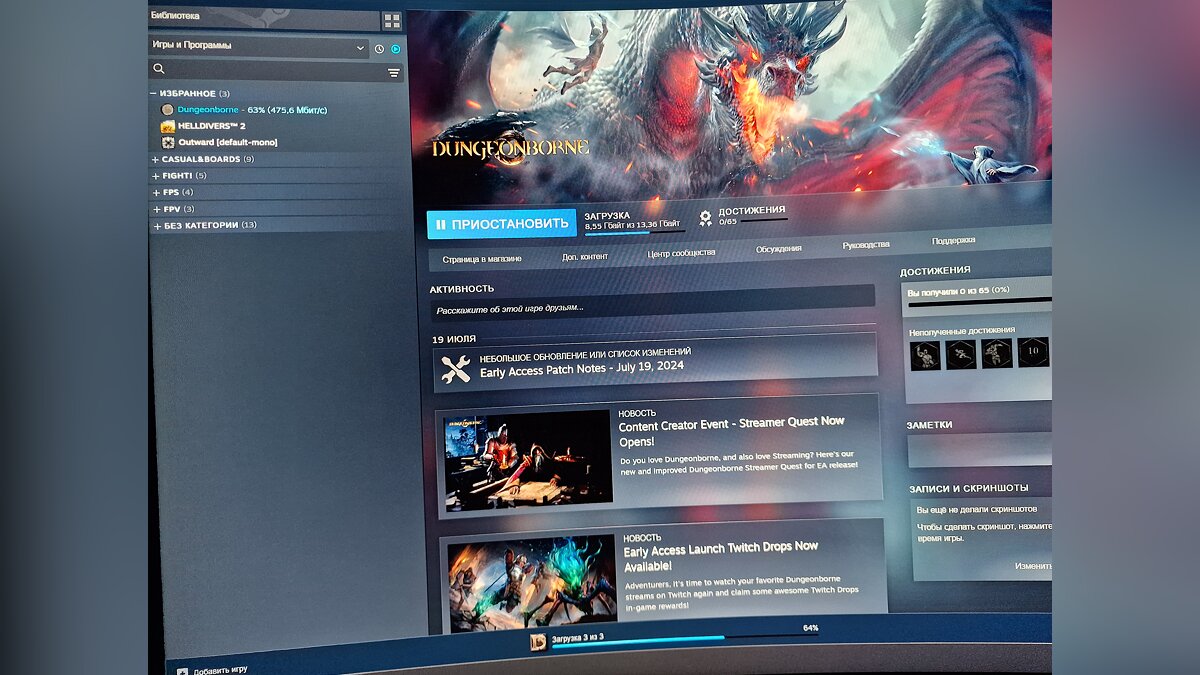
Task: Open the advanced filter options icon
Action: (x=393, y=73)
